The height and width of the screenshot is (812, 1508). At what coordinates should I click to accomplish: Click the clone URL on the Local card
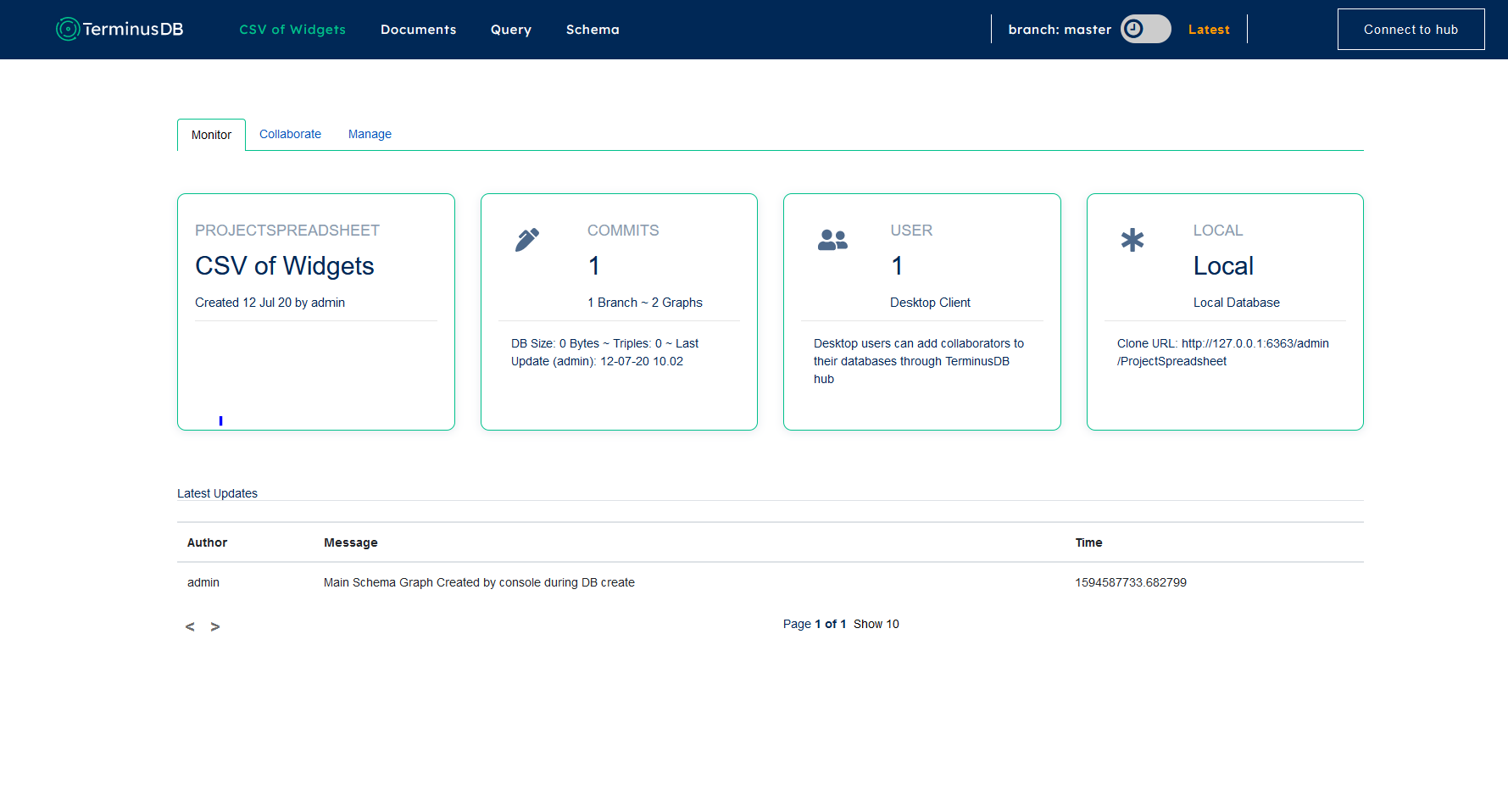click(x=1222, y=352)
